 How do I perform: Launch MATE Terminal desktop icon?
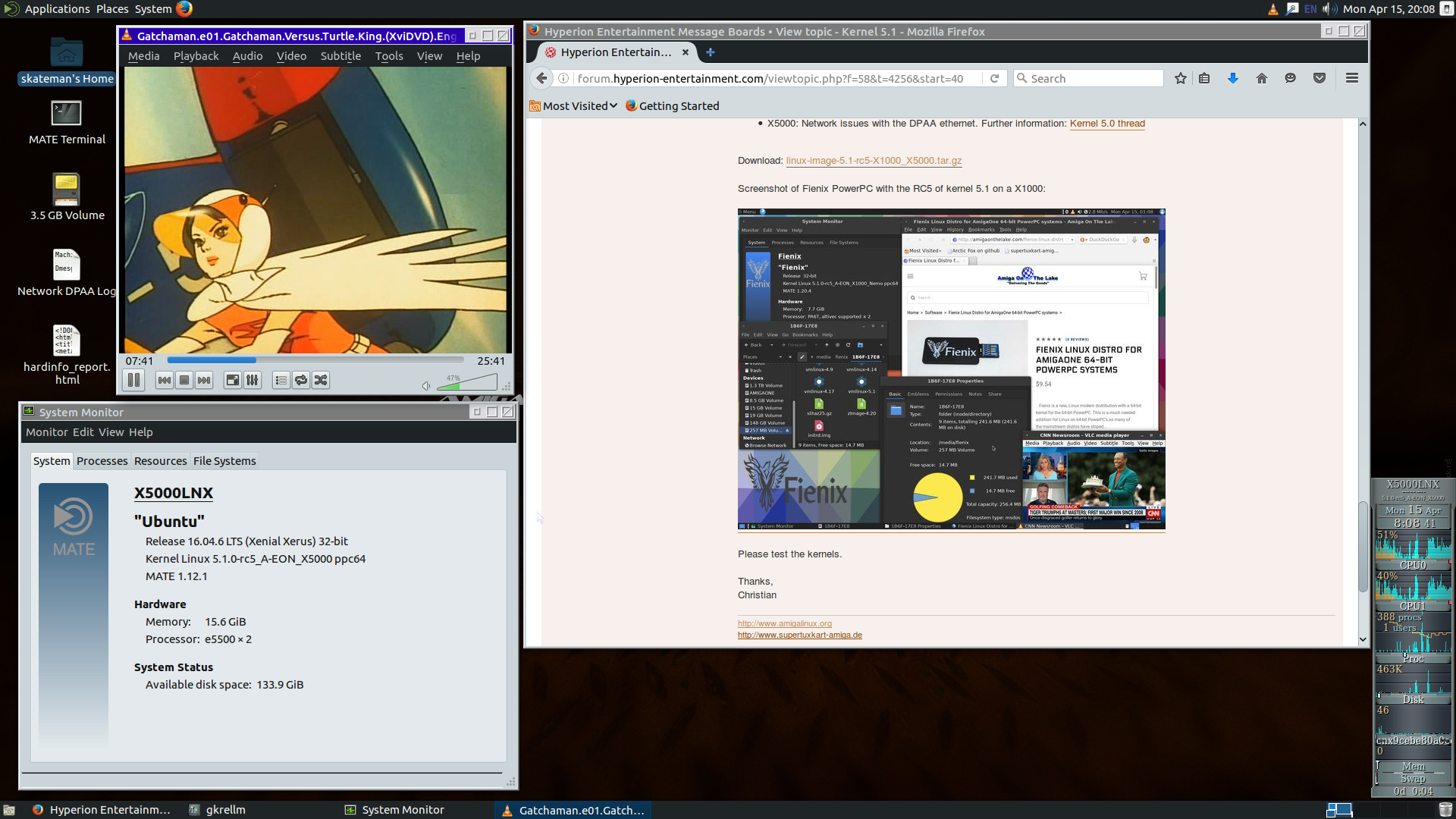67,123
